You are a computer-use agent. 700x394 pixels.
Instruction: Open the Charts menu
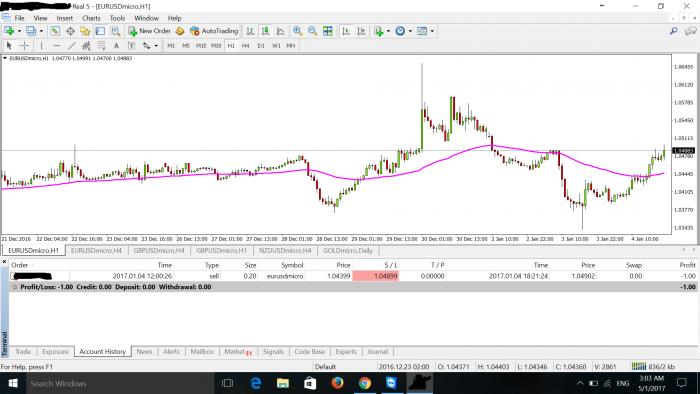pyautogui.click(x=91, y=18)
